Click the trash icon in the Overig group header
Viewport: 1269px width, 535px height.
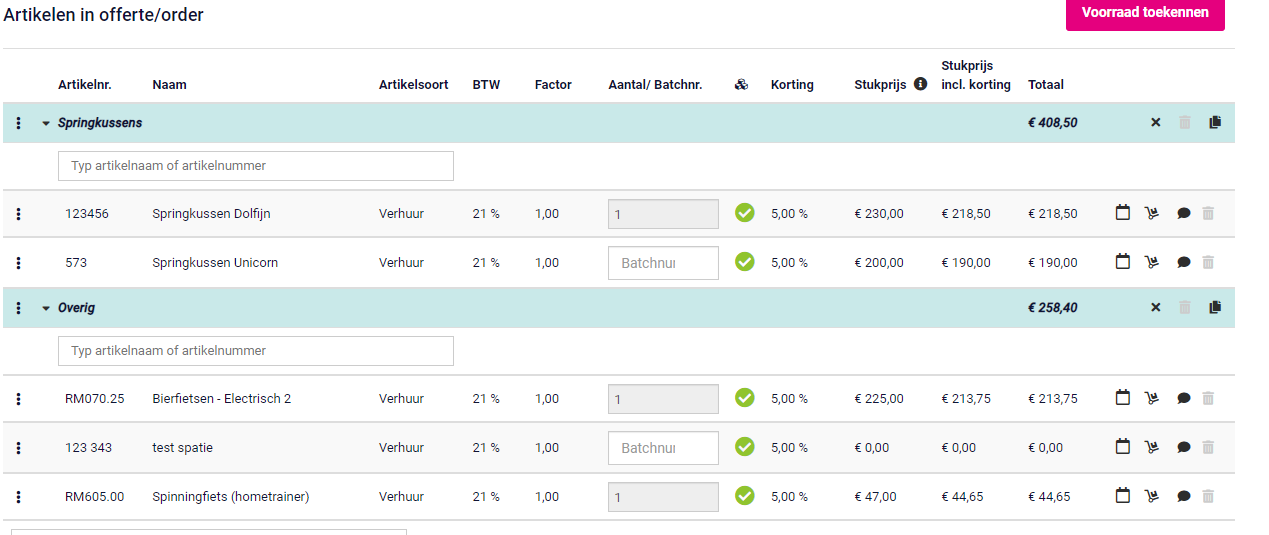tap(1185, 308)
